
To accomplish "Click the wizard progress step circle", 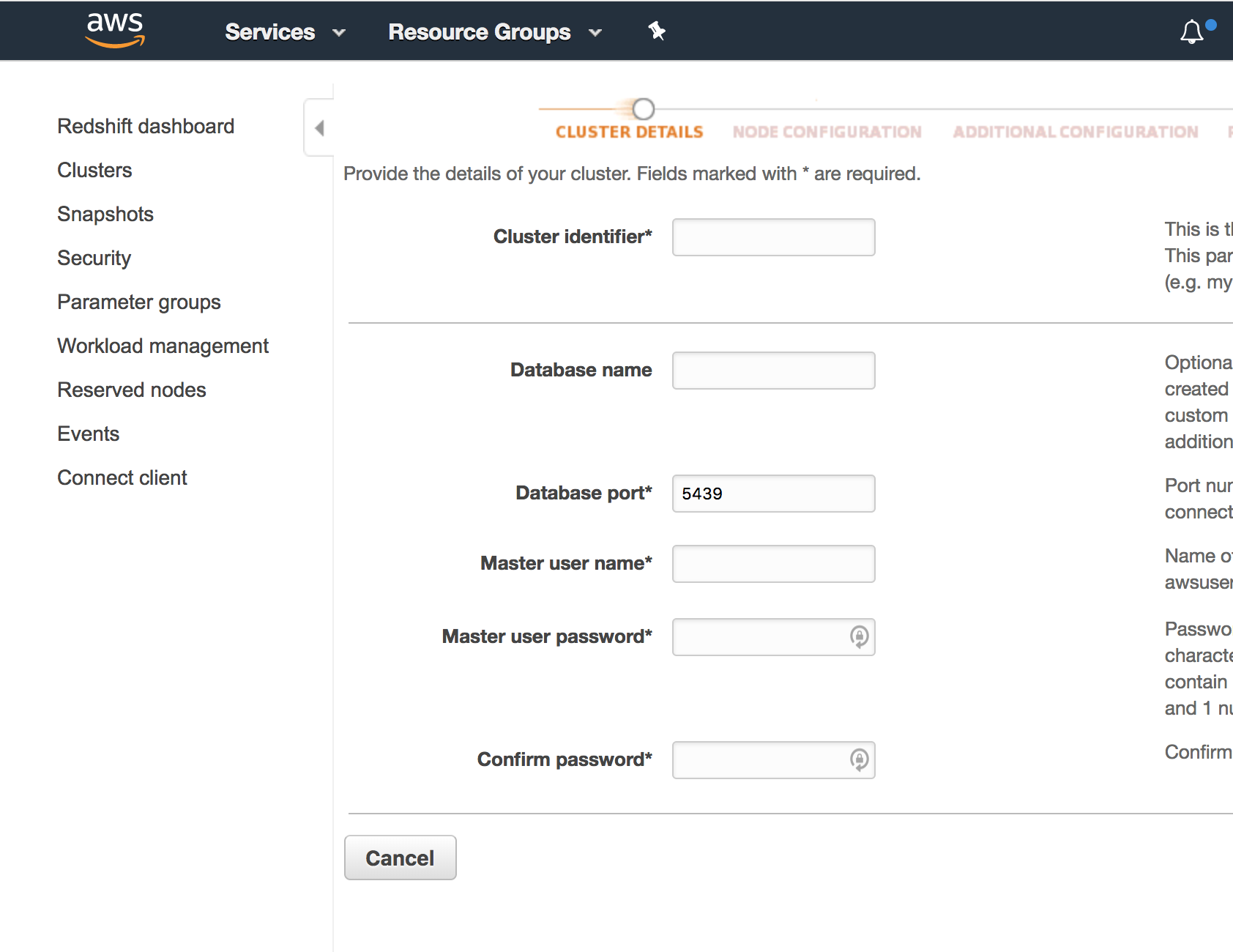I will 643,109.
